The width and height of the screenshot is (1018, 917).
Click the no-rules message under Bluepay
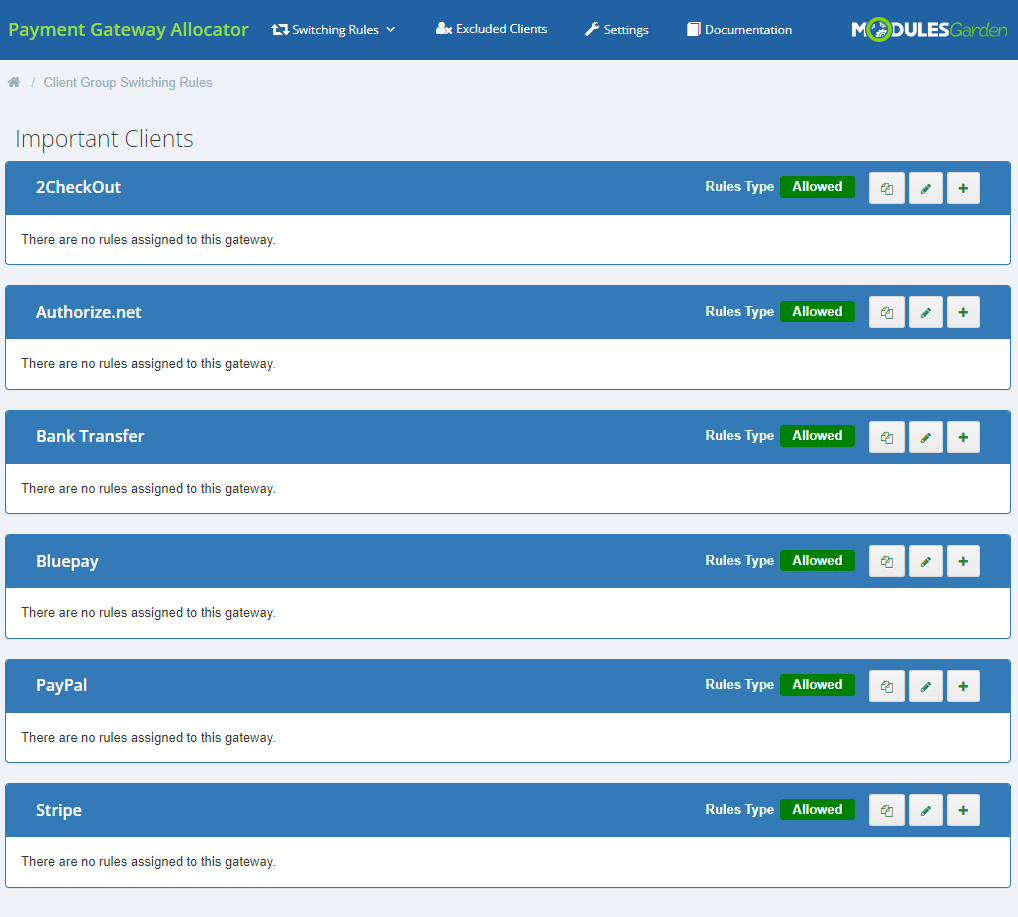pyautogui.click(x=148, y=612)
